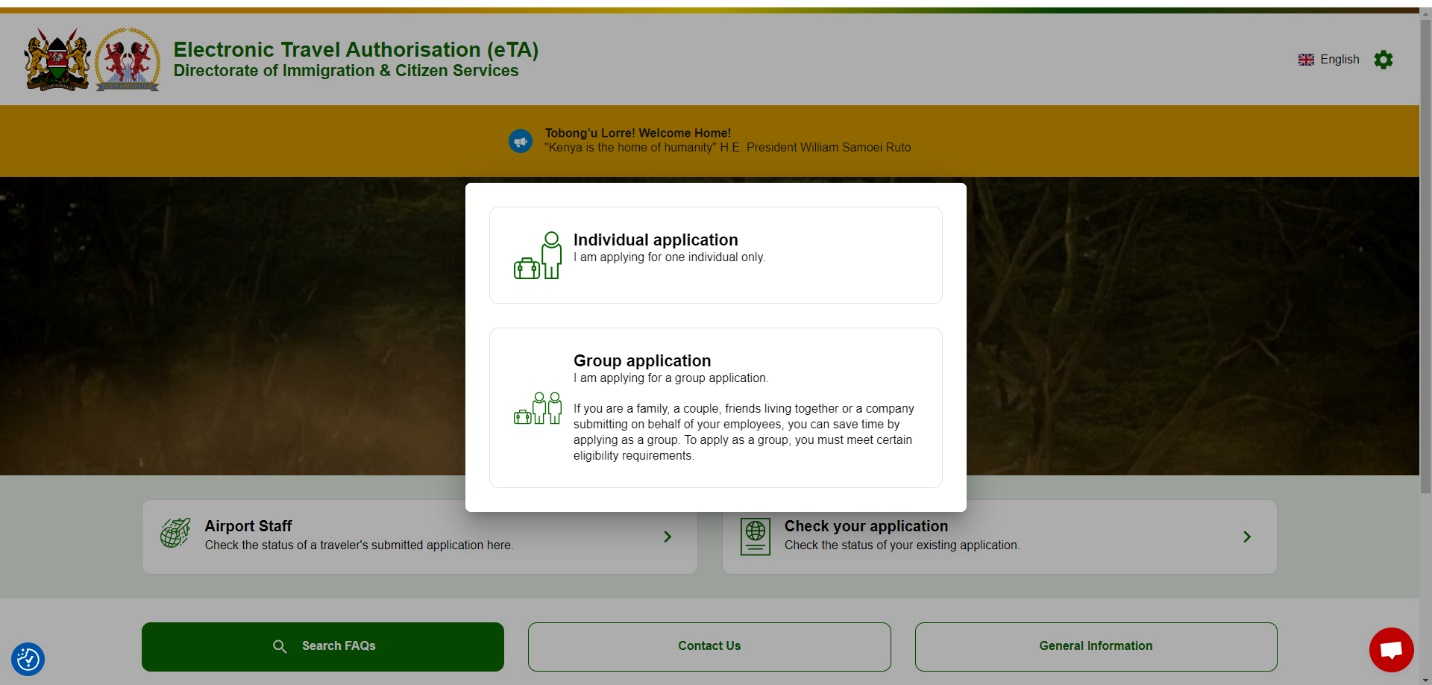Click the Immigration Services lion emblem
The height and width of the screenshot is (685, 1432).
[127, 60]
